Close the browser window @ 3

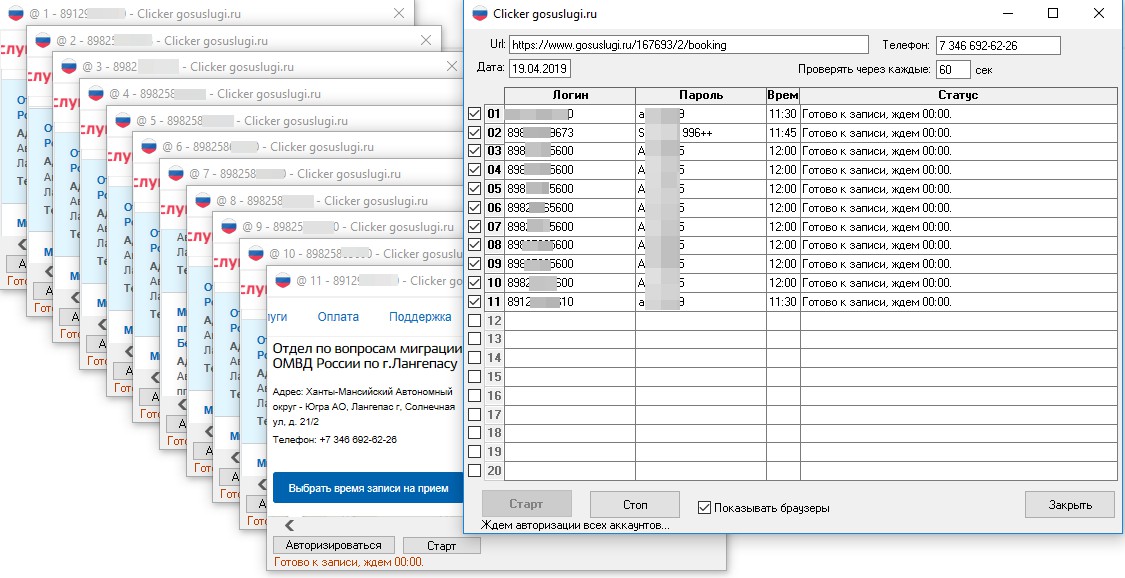coord(452,67)
